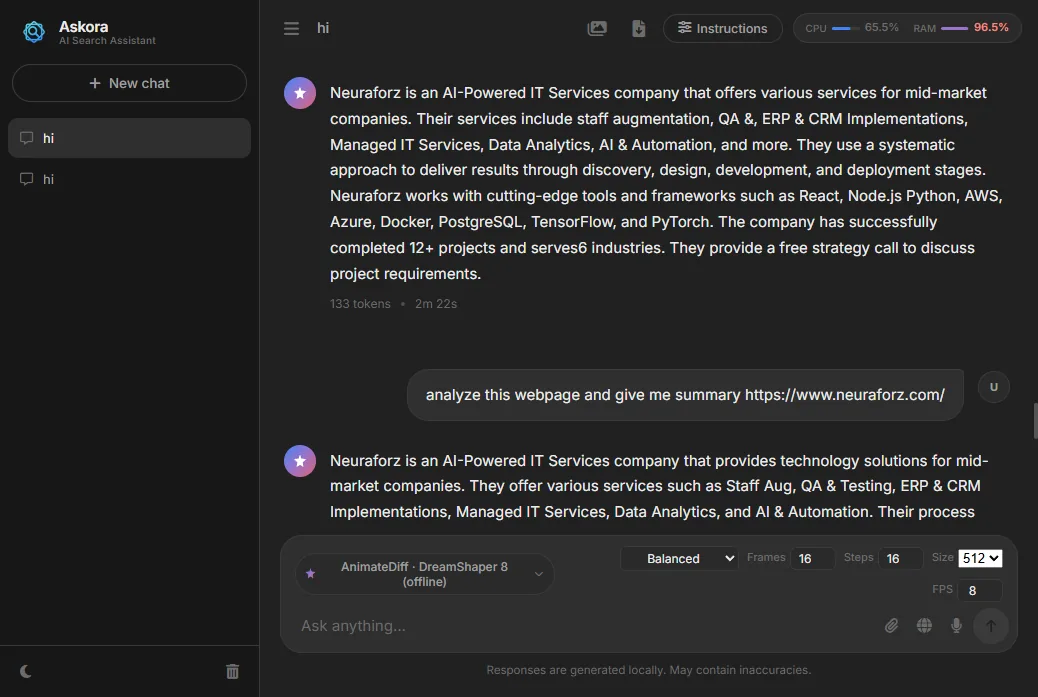The height and width of the screenshot is (697, 1038).
Task: Click the download/export chat icon
Action: (x=639, y=28)
